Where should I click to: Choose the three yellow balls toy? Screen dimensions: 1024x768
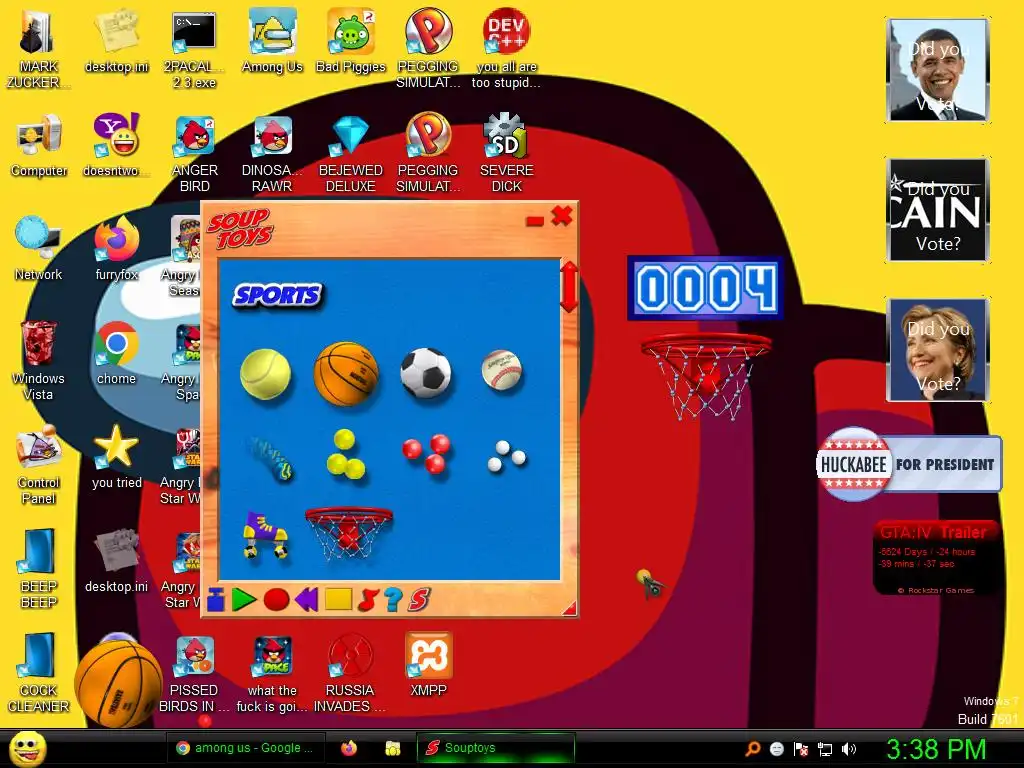pos(345,454)
